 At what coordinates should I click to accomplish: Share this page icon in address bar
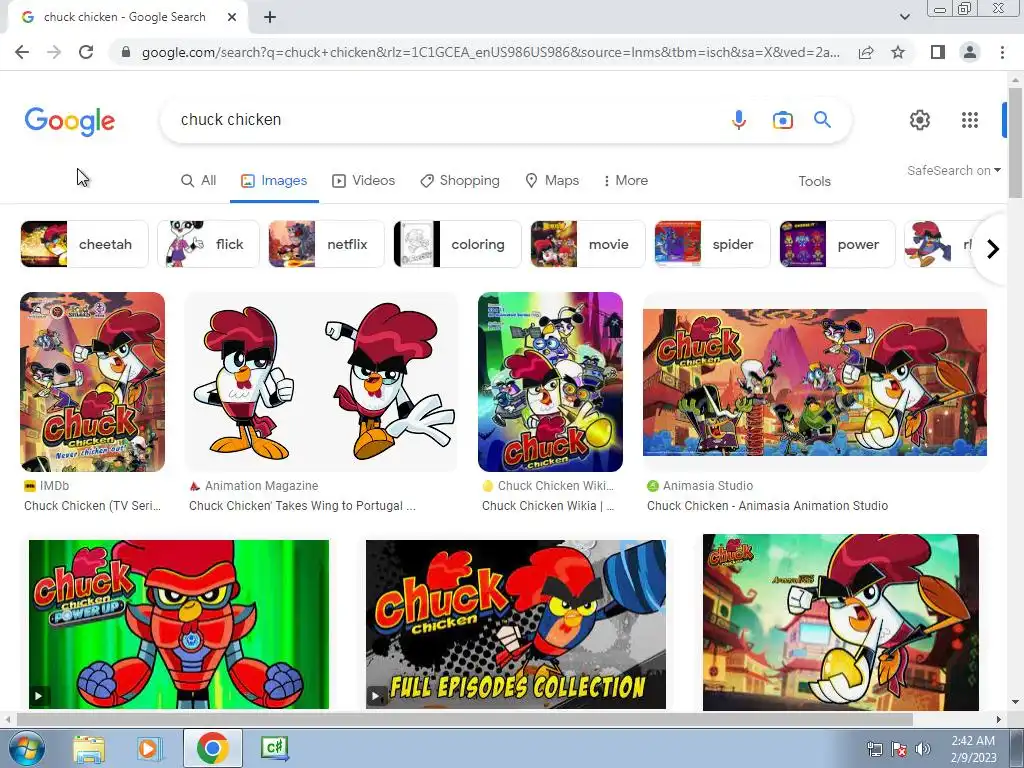[x=866, y=52]
